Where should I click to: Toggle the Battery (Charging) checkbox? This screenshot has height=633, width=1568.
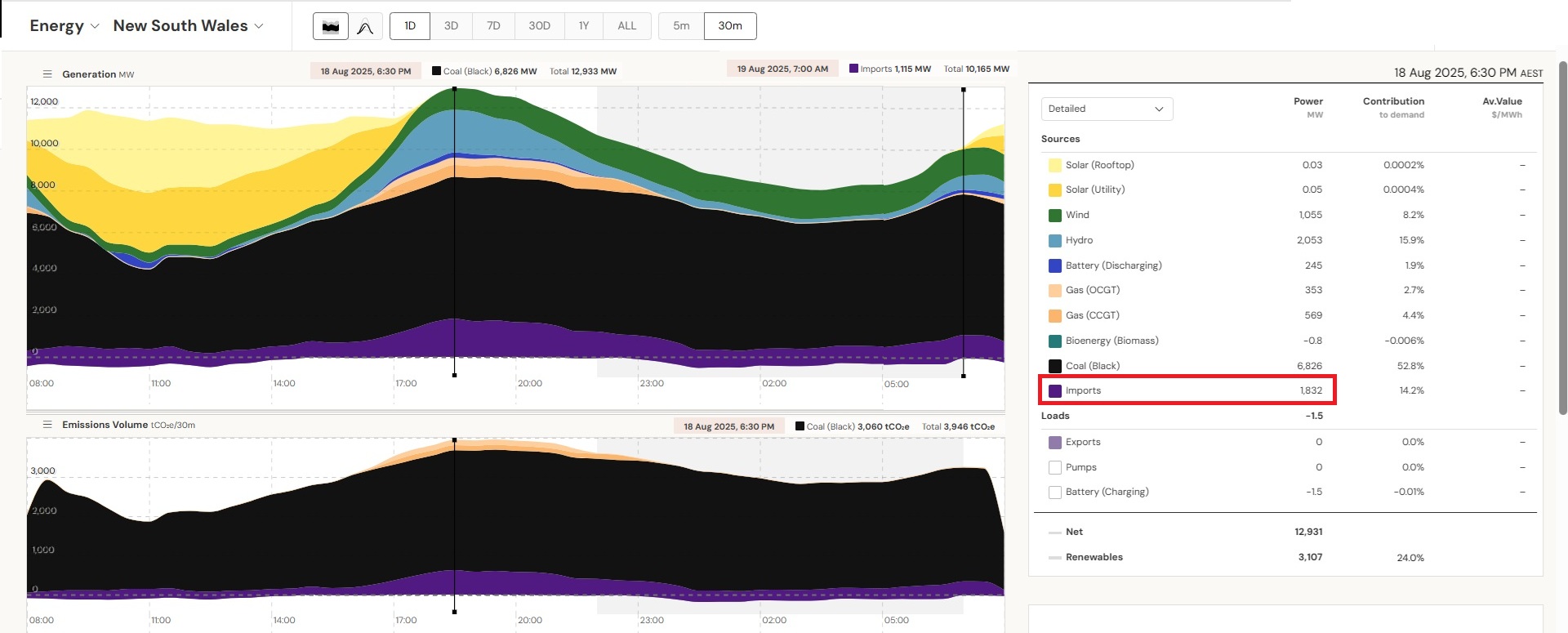tap(1055, 493)
